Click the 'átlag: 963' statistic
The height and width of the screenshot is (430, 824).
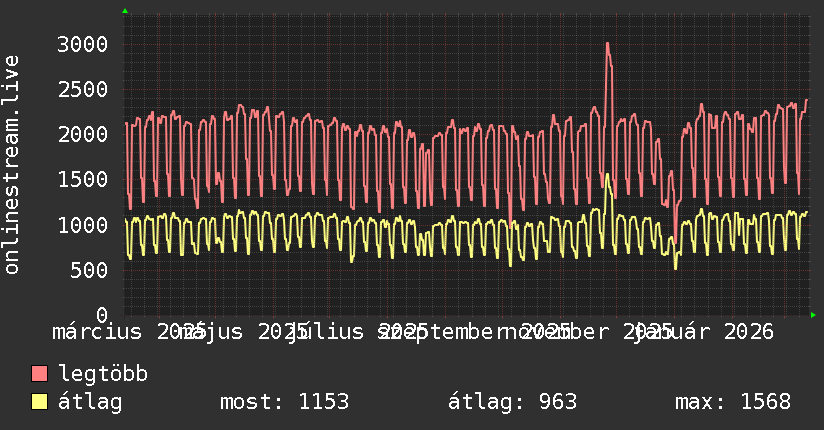[x=512, y=402]
